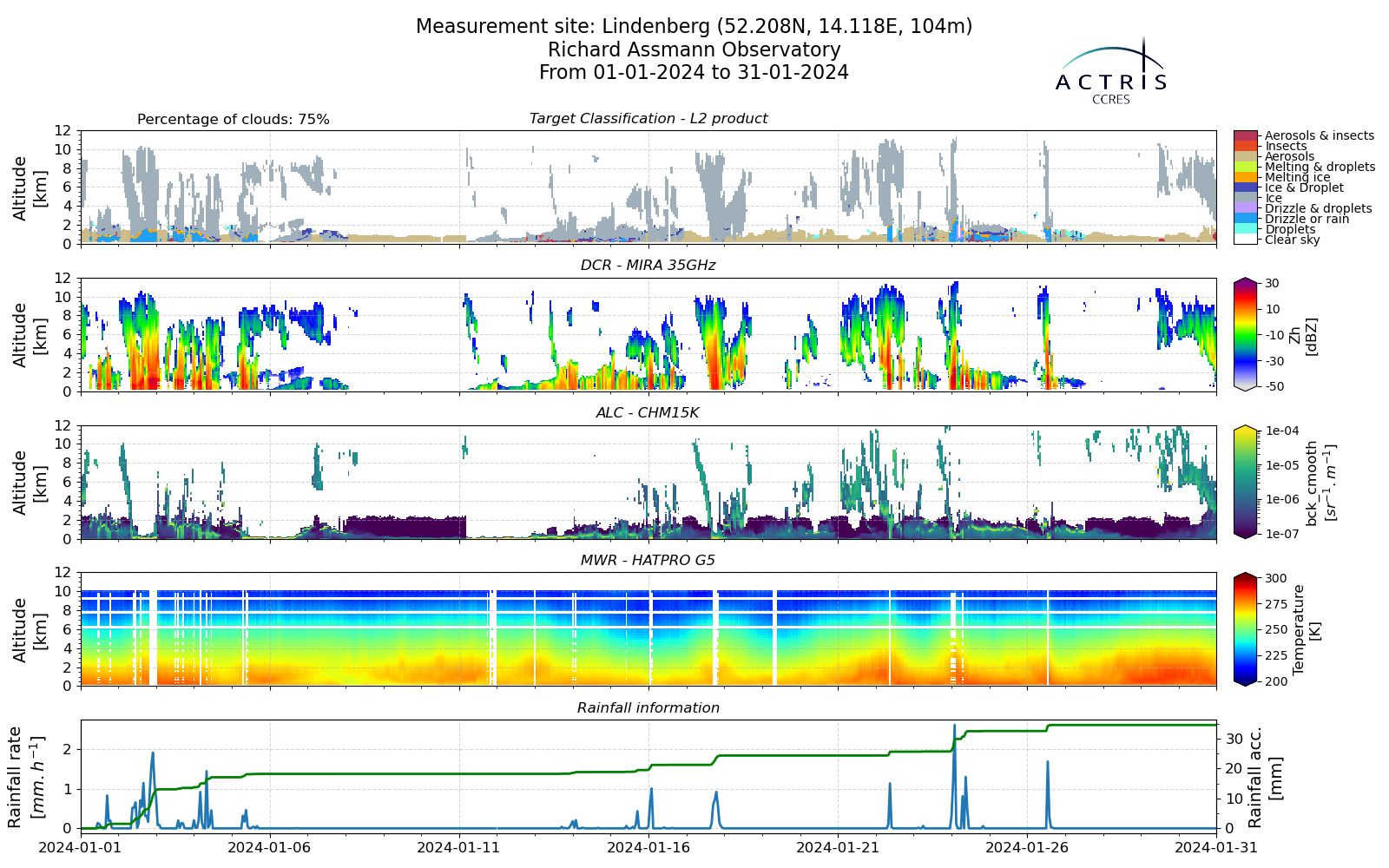Viewport: 1389px width, 868px height.
Task: Click the MWR - HATPRO G5 panel title
Action: coord(648,561)
